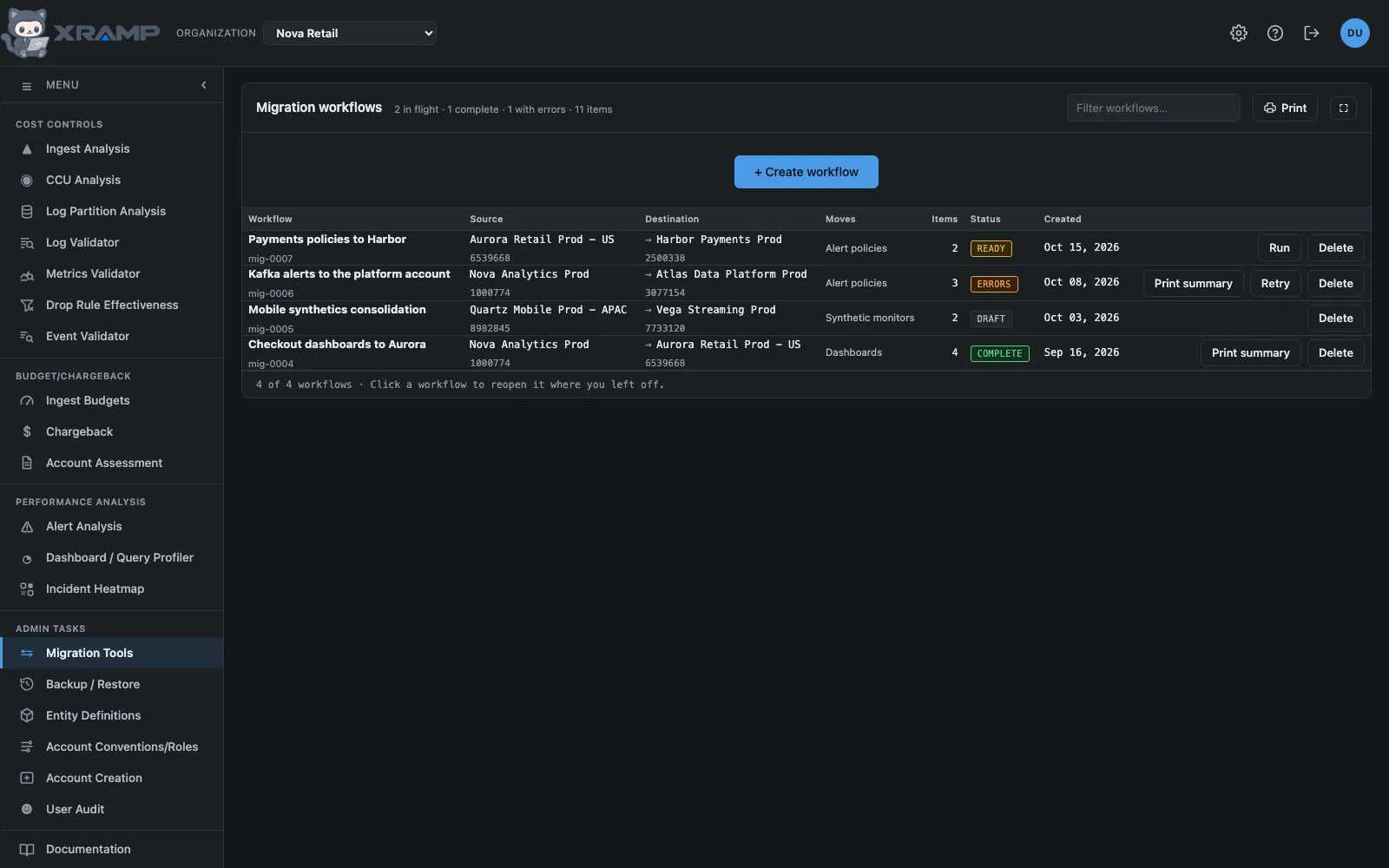
Task: Navigate to Backup / Restore
Action: (x=111, y=685)
